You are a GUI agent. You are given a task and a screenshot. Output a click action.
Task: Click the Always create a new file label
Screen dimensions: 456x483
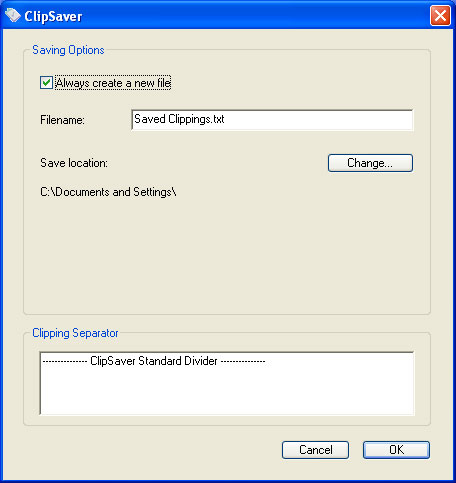click(113, 83)
